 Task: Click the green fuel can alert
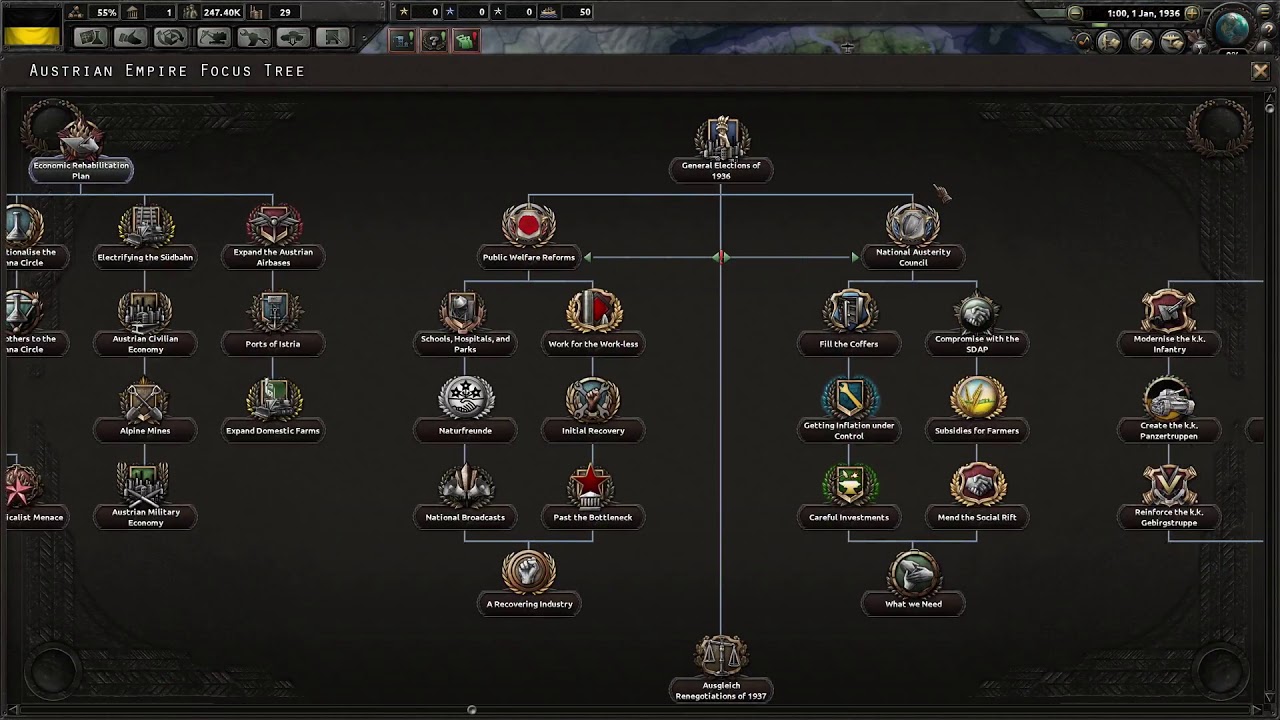pos(466,40)
